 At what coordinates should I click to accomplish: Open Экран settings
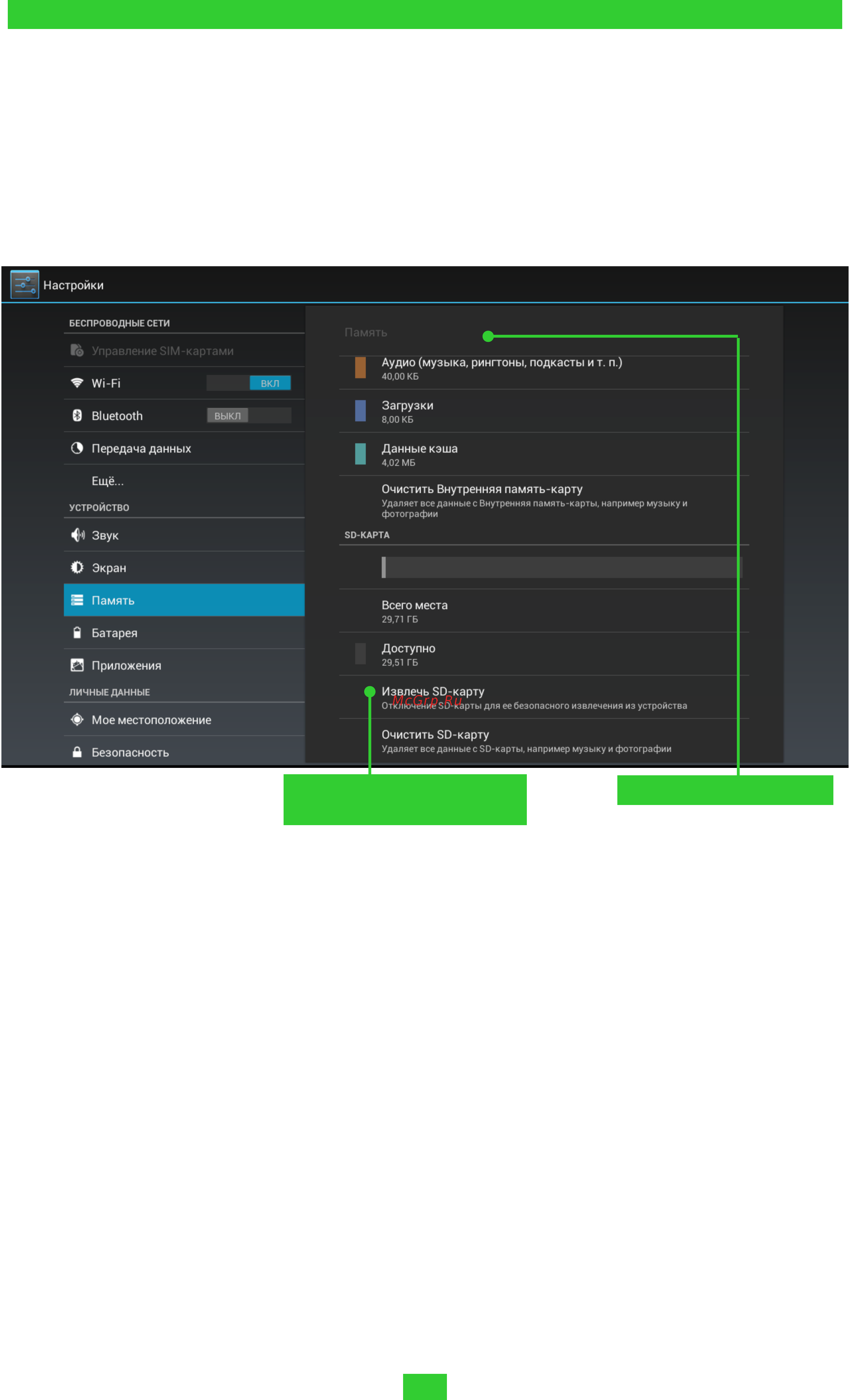point(184,568)
